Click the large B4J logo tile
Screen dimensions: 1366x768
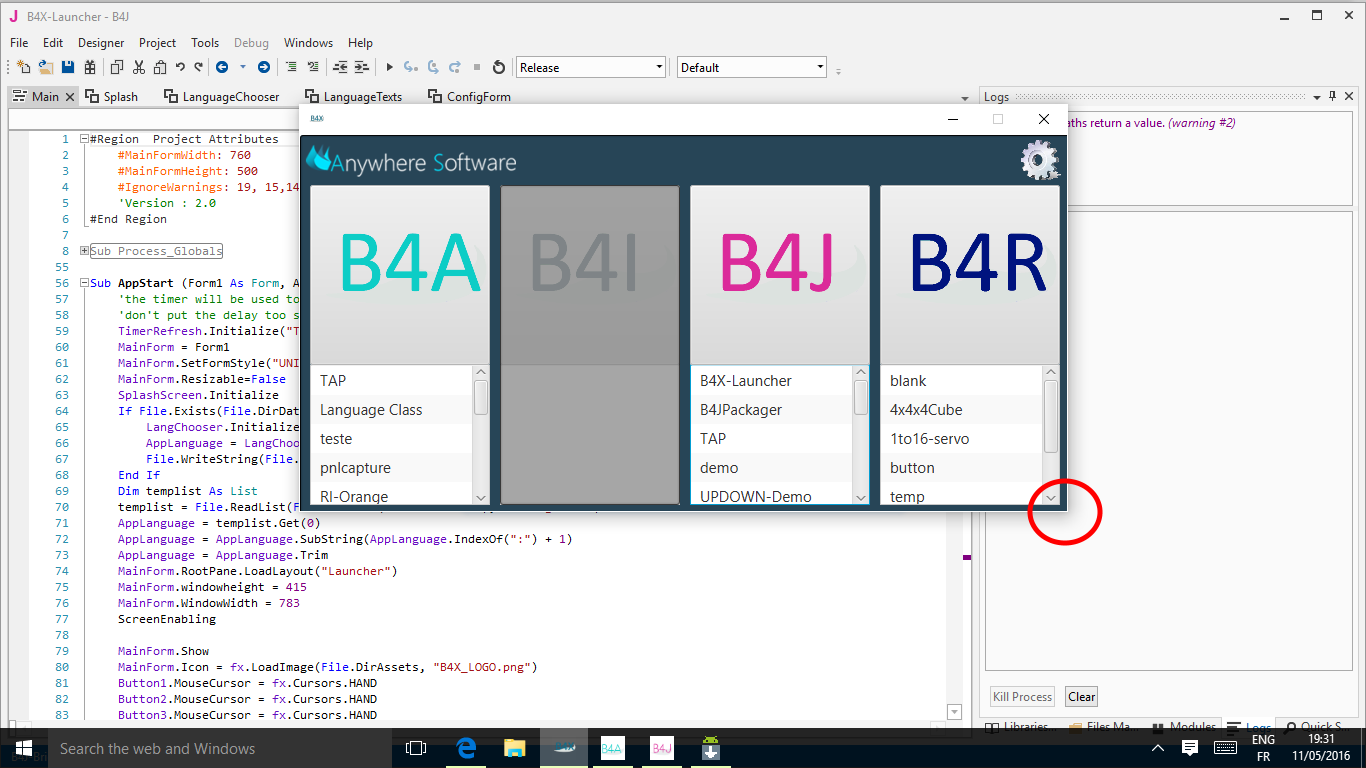pyautogui.click(x=780, y=275)
